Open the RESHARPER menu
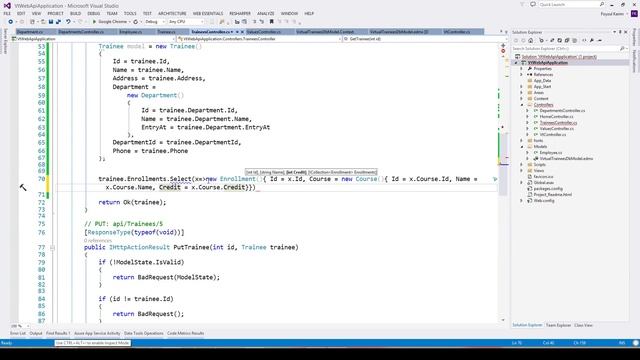 [x=240, y=13]
